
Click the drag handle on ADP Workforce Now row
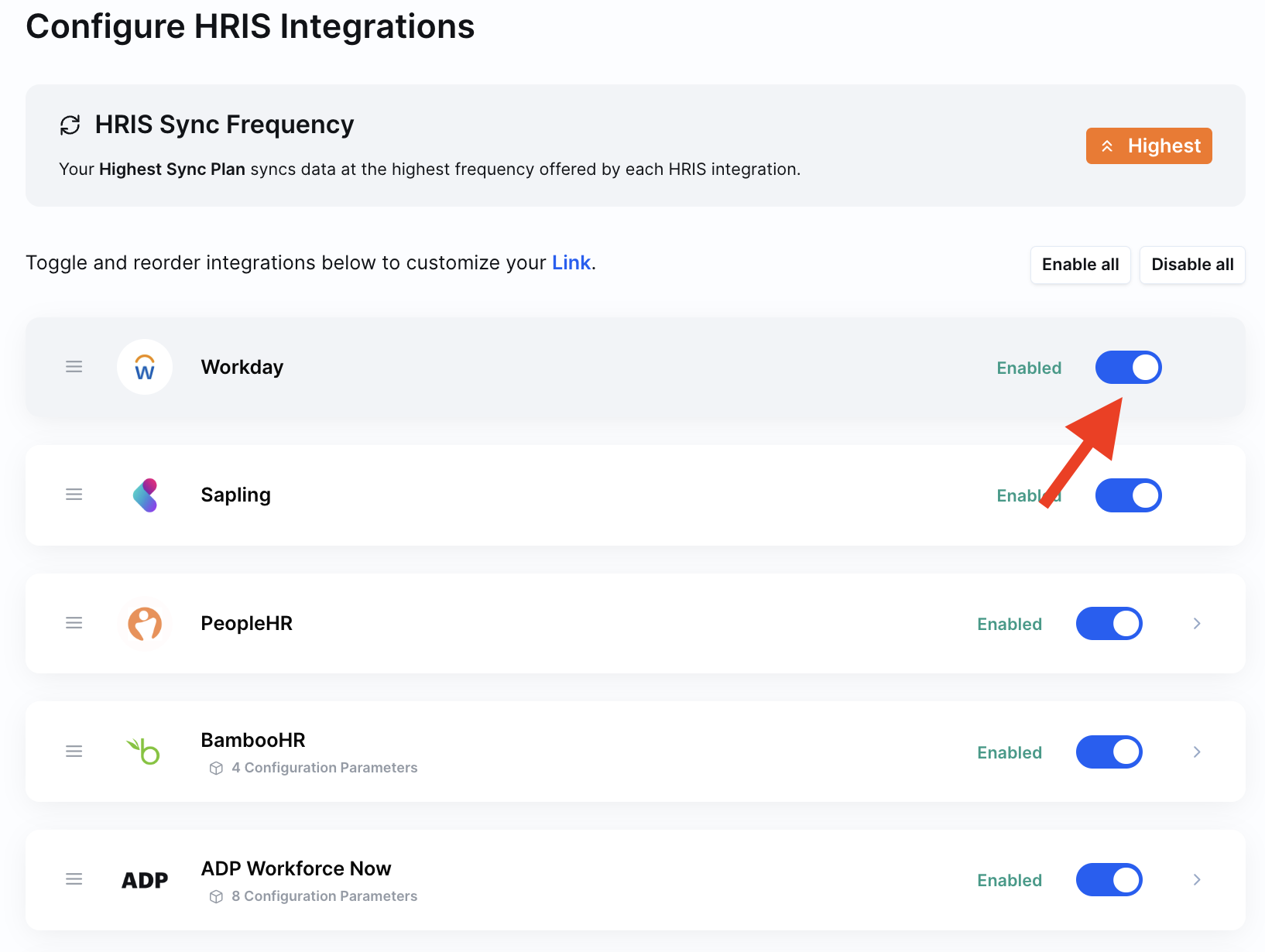click(74, 879)
